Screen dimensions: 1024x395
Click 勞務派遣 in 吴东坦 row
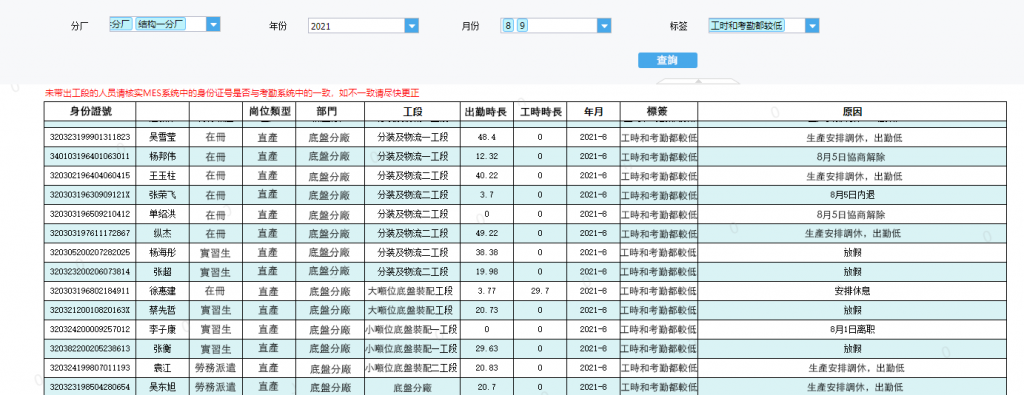click(216, 387)
